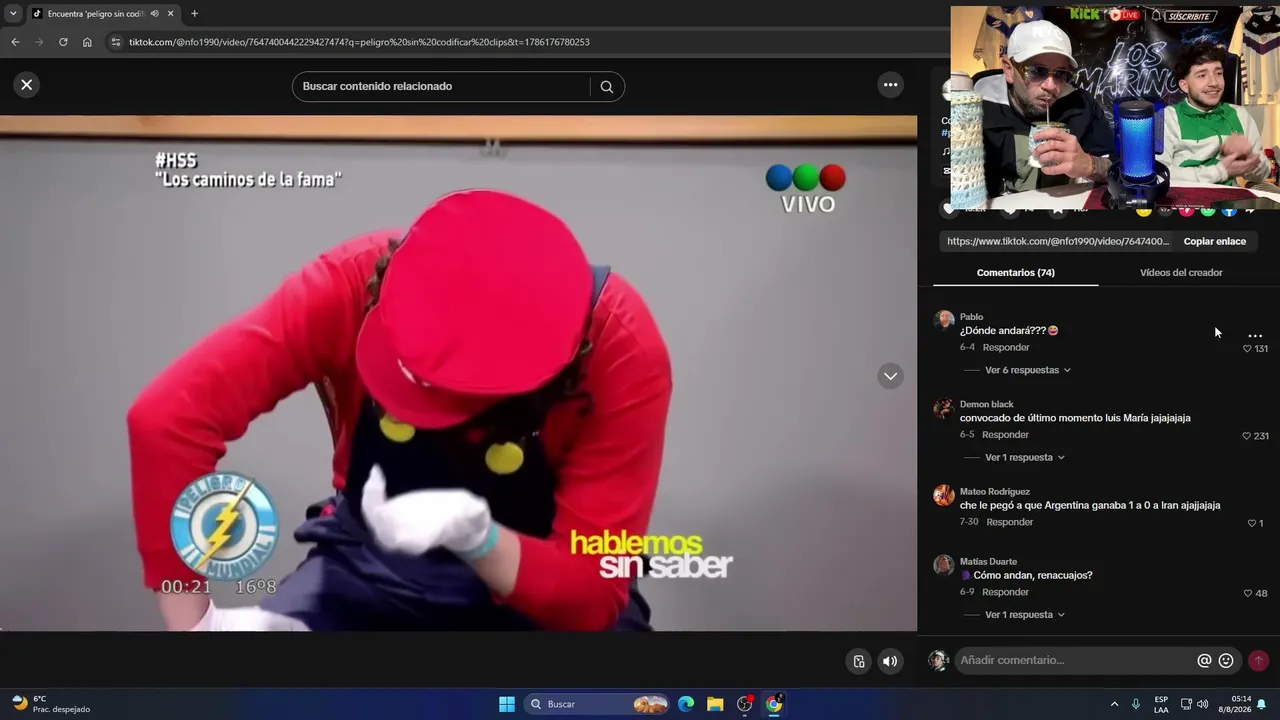Copy the video link with Copiar enlace
This screenshot has height=720, width=1280.
point(1214,241)
